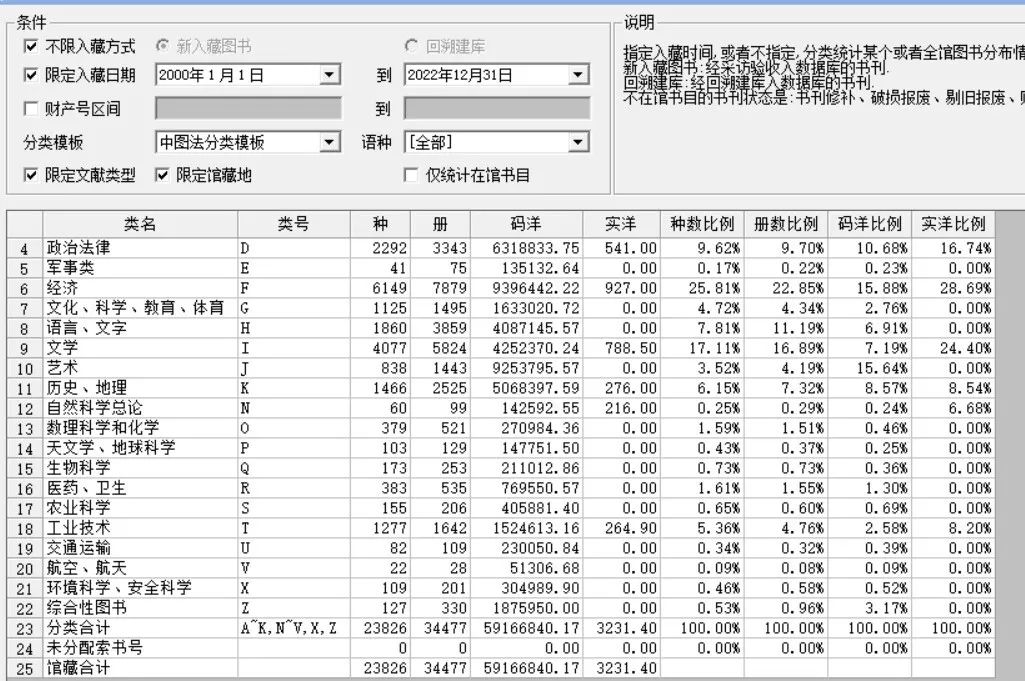1025x681 pixels.
Task: Toggle the 限定文献类型 checkbox
Action: [x=31, y=175]
